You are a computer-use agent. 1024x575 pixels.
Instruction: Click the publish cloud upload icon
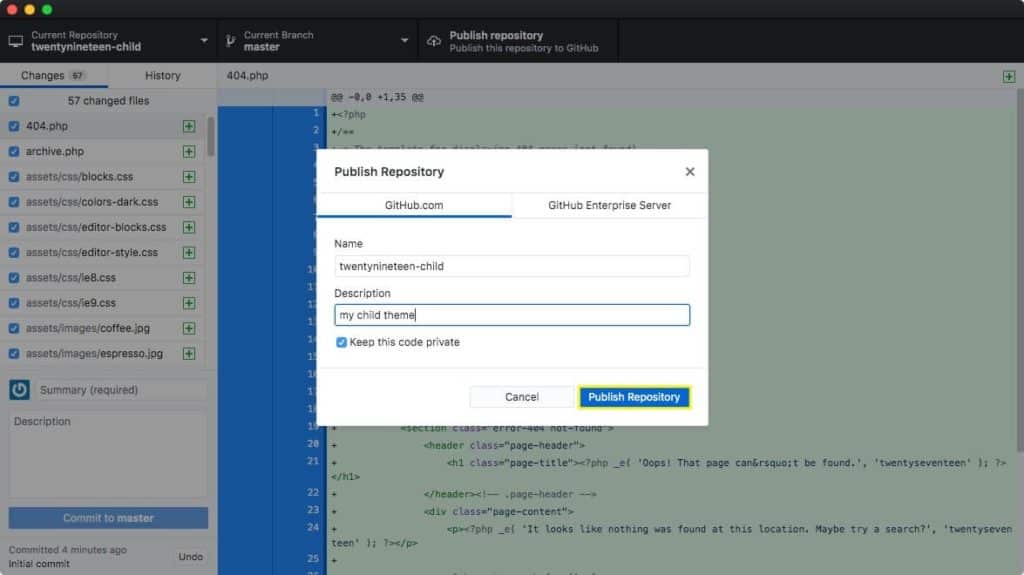434,41
